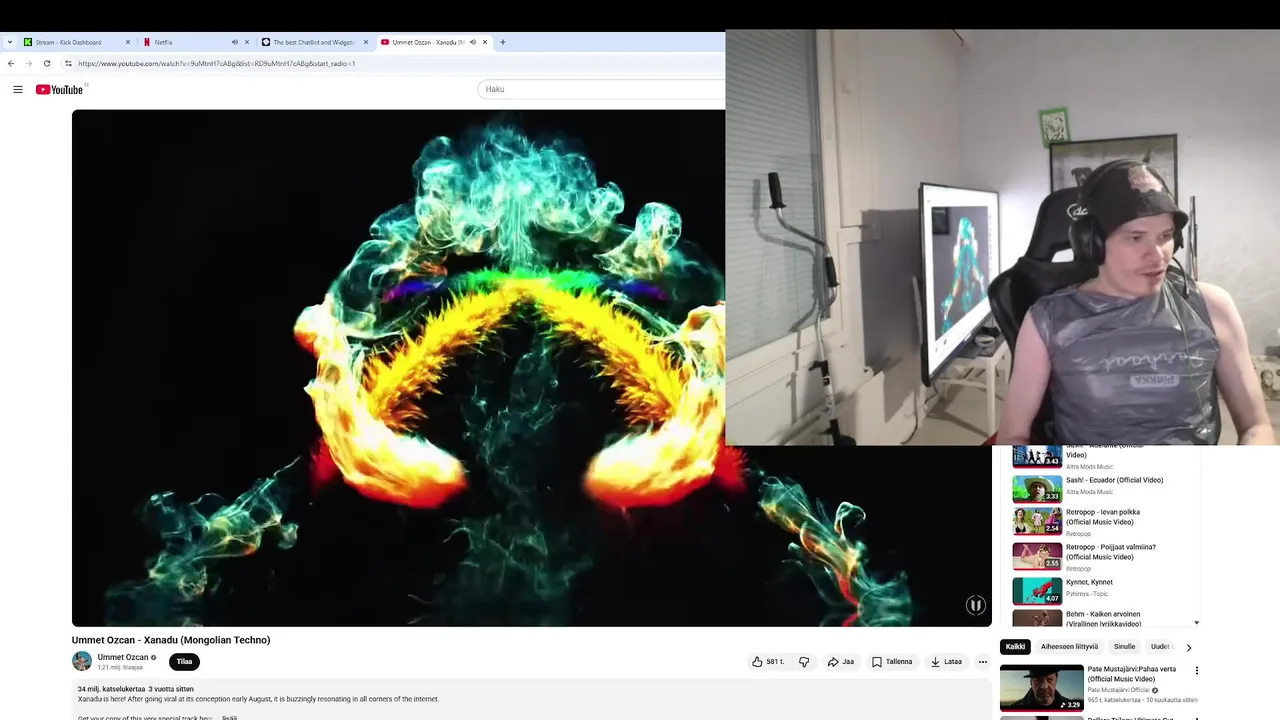Open the Pate Mustajärvi:Pahaa verta thumbnail

pos(1041,688)
